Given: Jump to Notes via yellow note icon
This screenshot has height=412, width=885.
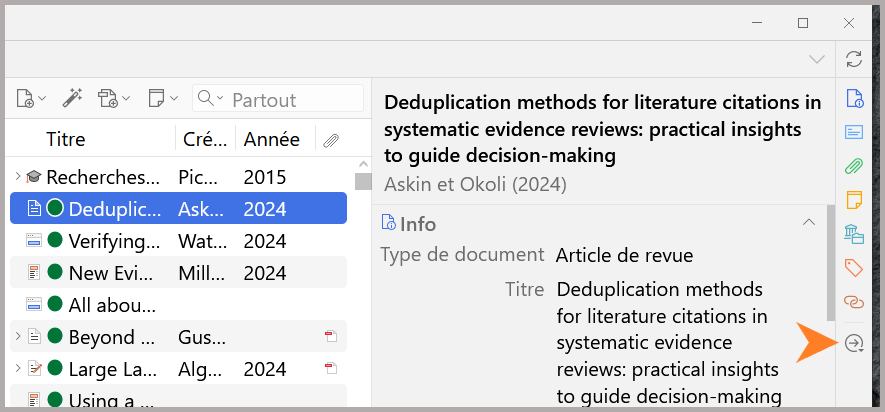Looking at the screenshot, I should point(854,200).
